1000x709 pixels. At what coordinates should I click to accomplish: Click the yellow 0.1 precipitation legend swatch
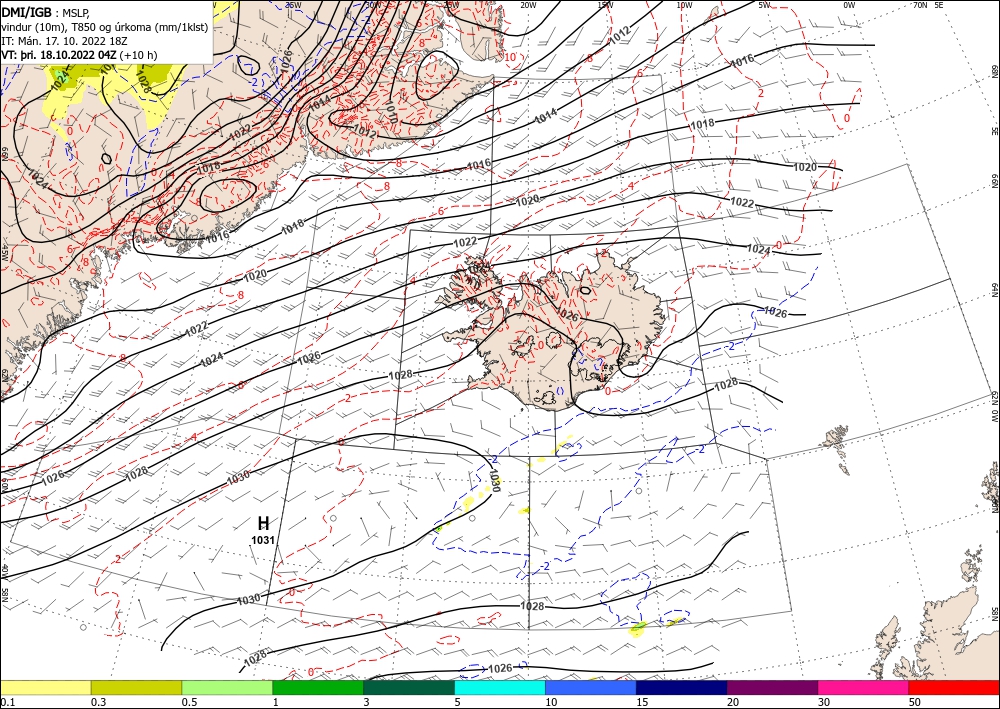click(45, 687)
